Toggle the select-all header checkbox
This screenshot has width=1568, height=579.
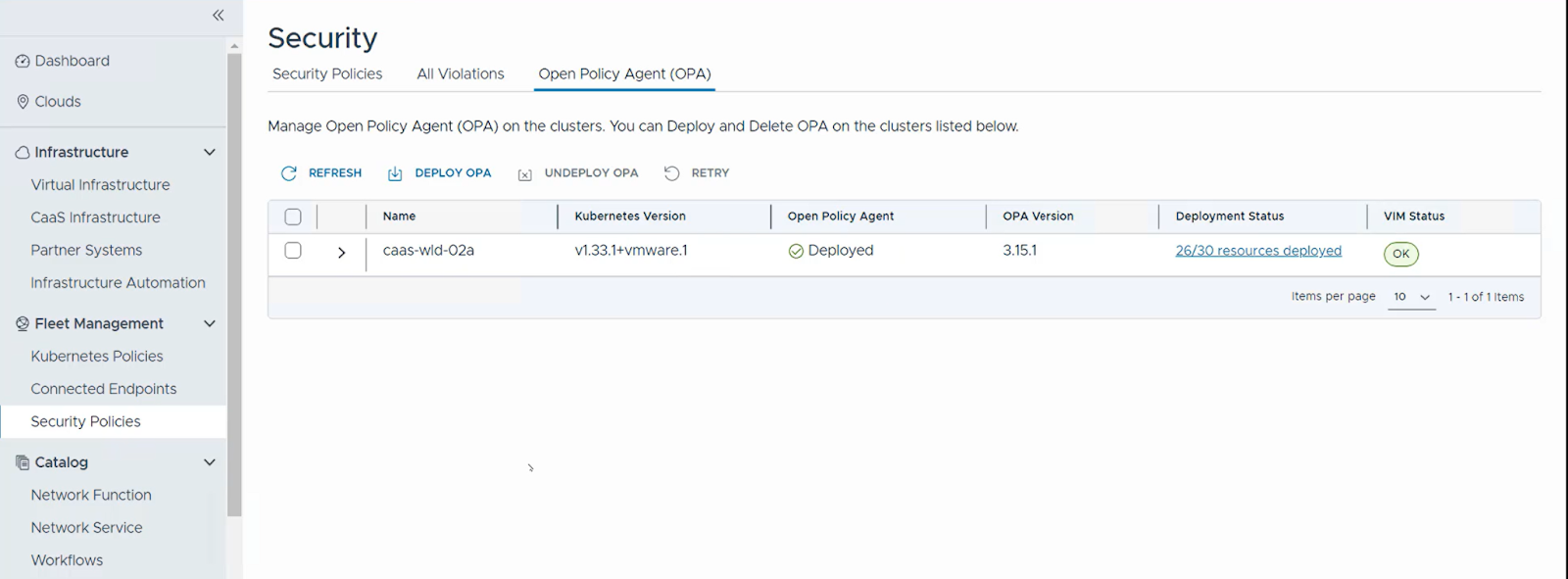coord(293,217)
